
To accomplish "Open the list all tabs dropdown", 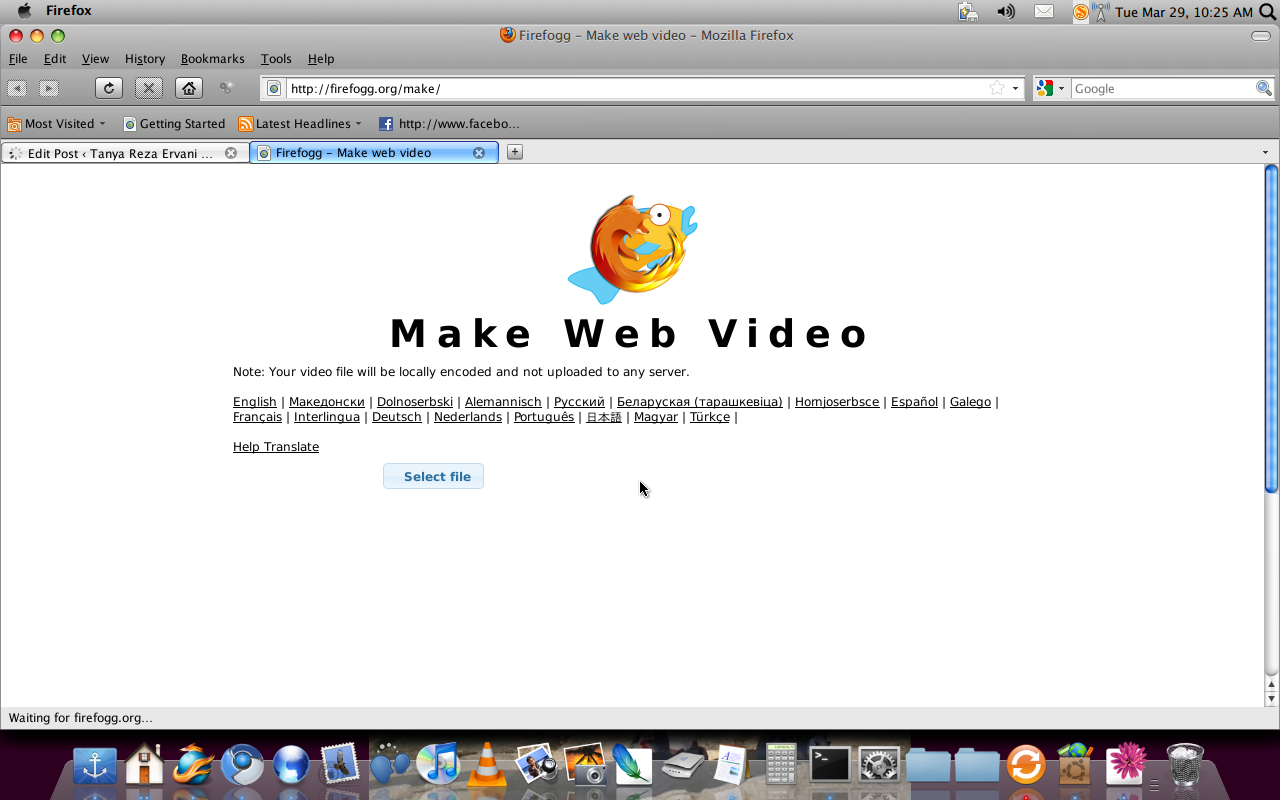I will 1265,153.
